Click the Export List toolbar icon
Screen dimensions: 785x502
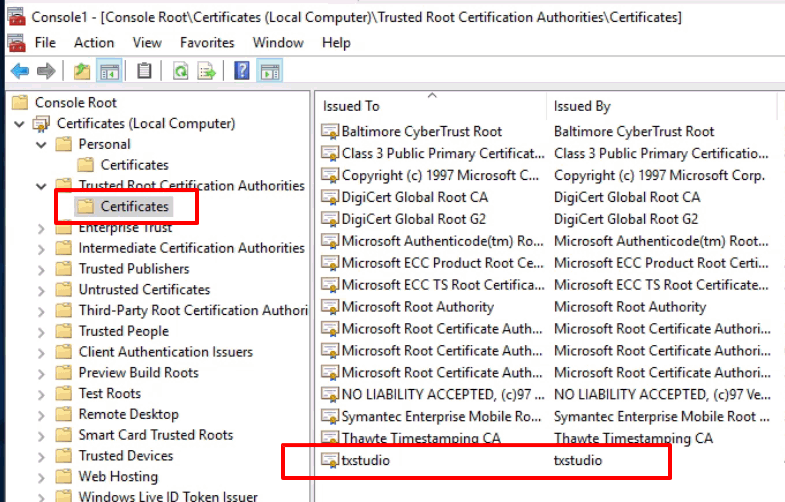[206, 71]
